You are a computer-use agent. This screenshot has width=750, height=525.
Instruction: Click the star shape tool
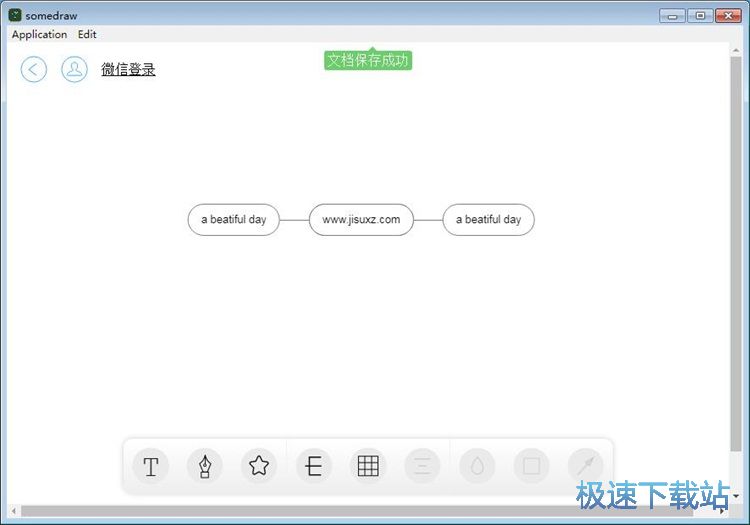[x=259, y=466]
